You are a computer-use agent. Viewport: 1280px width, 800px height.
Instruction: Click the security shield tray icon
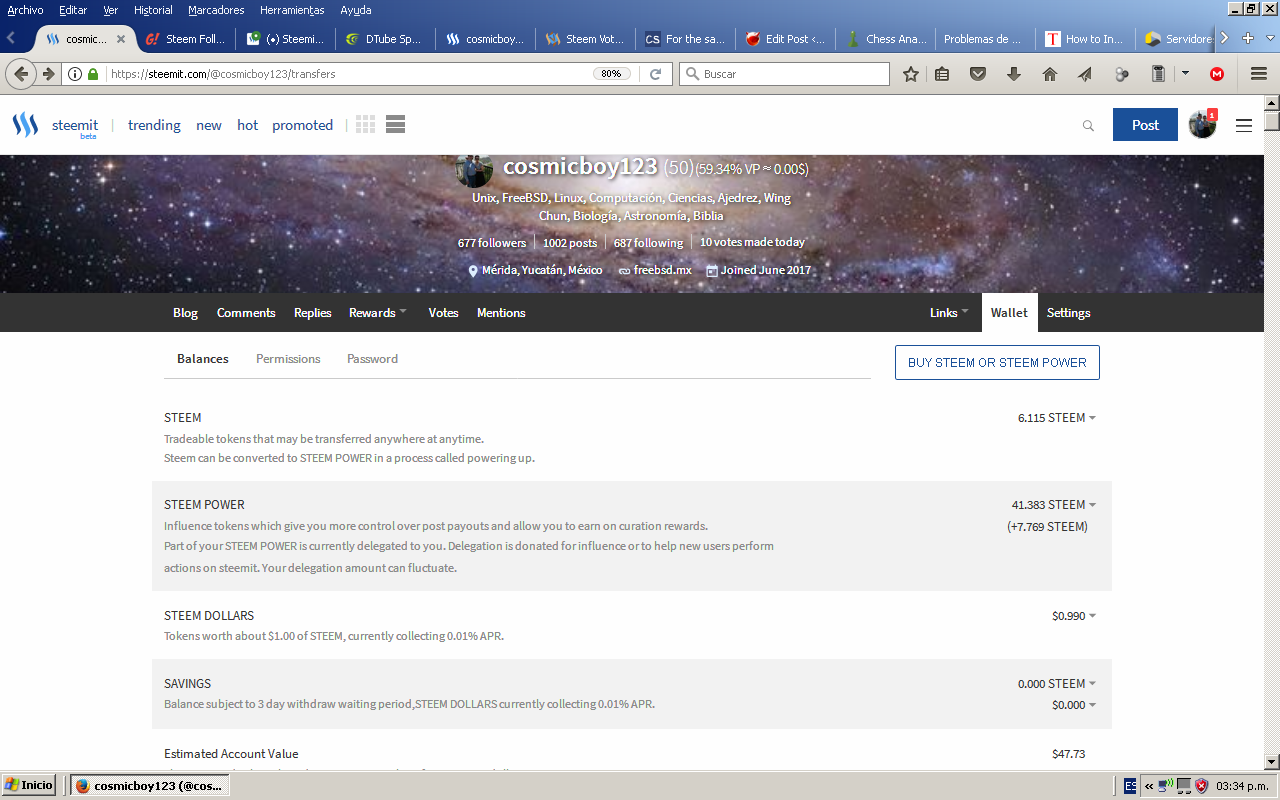[1201, 785]
